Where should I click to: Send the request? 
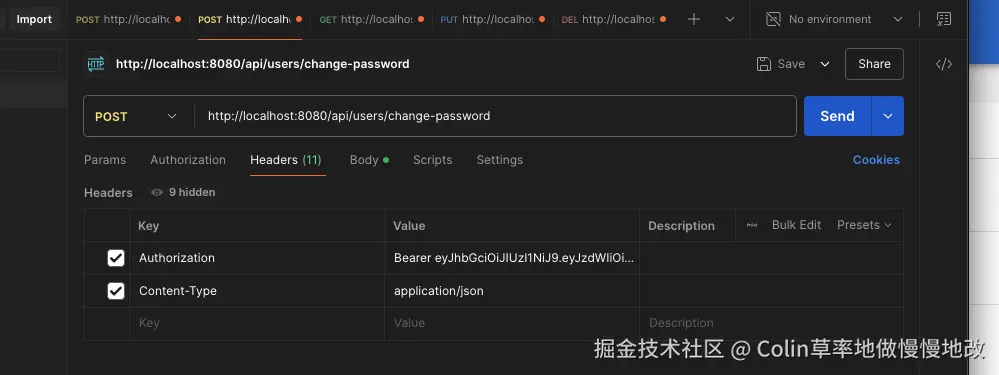coord(837,116)
